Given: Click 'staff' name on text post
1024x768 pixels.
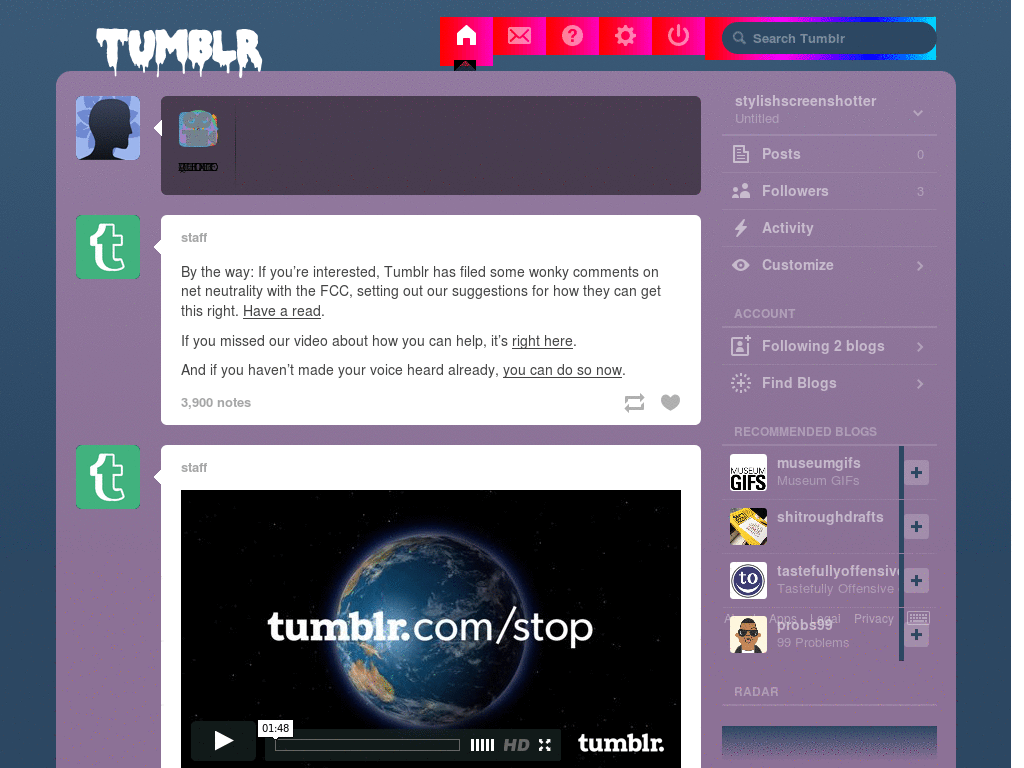Looking at the screenshot, I should [x=194, y=238].
